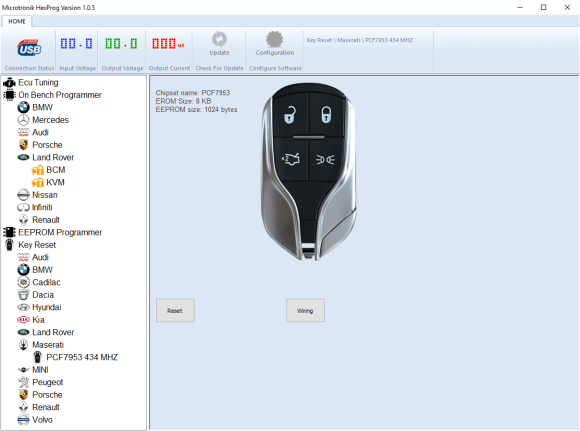Click the Ecu Tuning tree label

38,83
